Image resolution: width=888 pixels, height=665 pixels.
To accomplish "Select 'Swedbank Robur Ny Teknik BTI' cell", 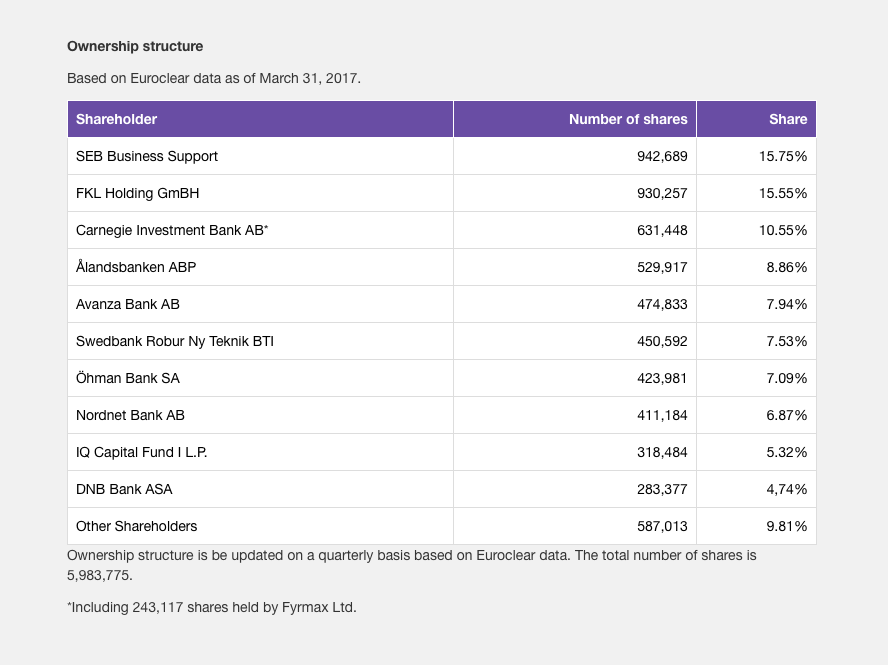I will [261, 342].
